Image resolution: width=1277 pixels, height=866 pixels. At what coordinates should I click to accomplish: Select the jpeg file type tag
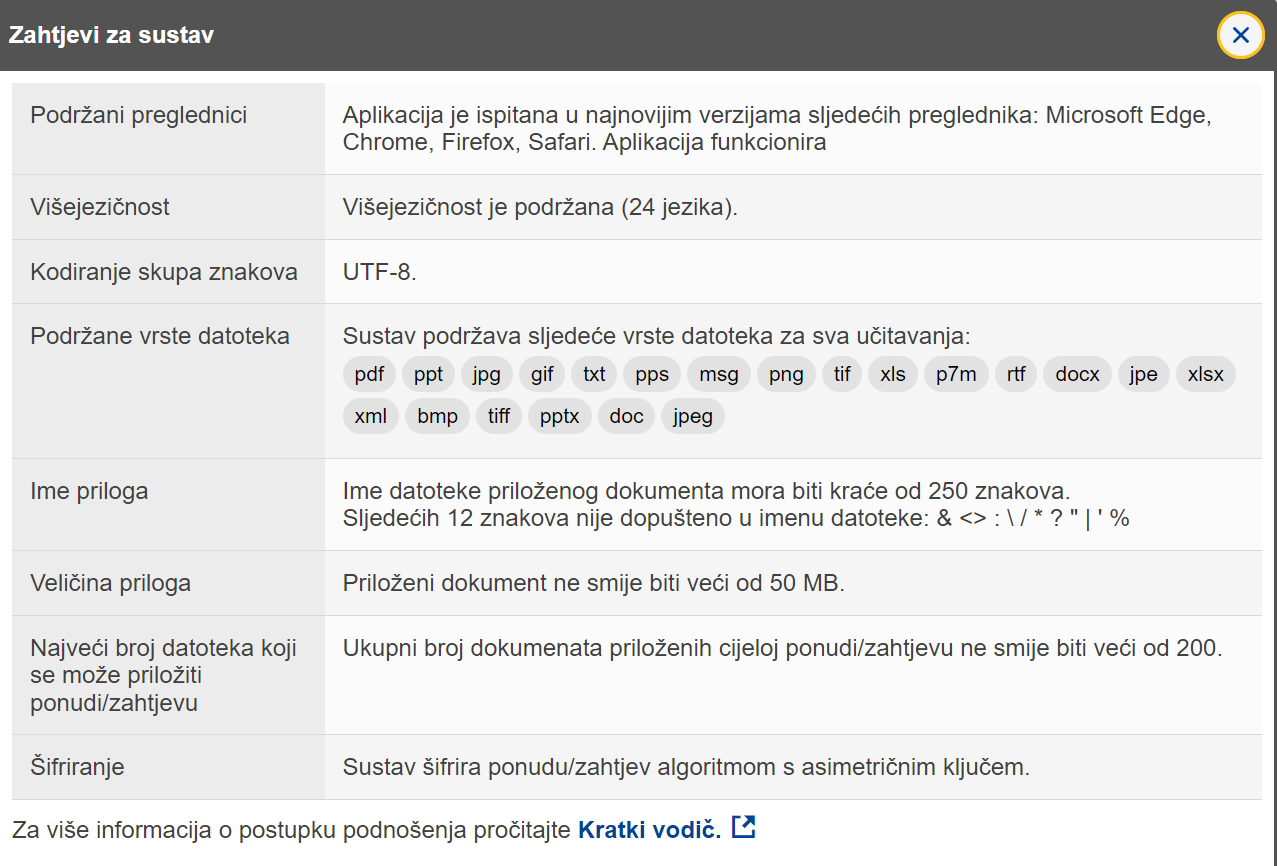[x=693, y=416]
